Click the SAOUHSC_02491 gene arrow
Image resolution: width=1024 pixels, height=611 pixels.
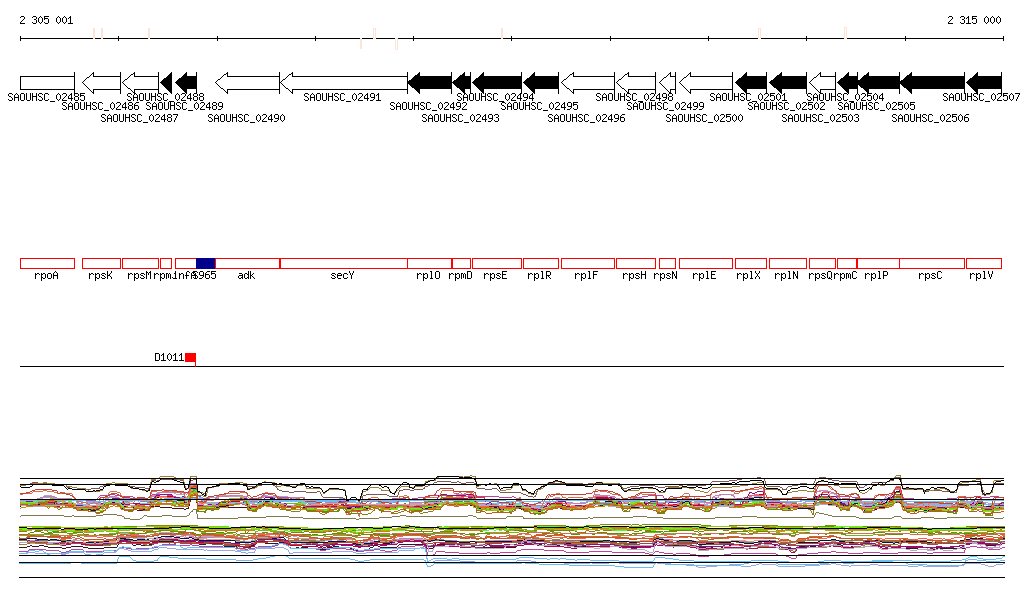coord(343,81)
